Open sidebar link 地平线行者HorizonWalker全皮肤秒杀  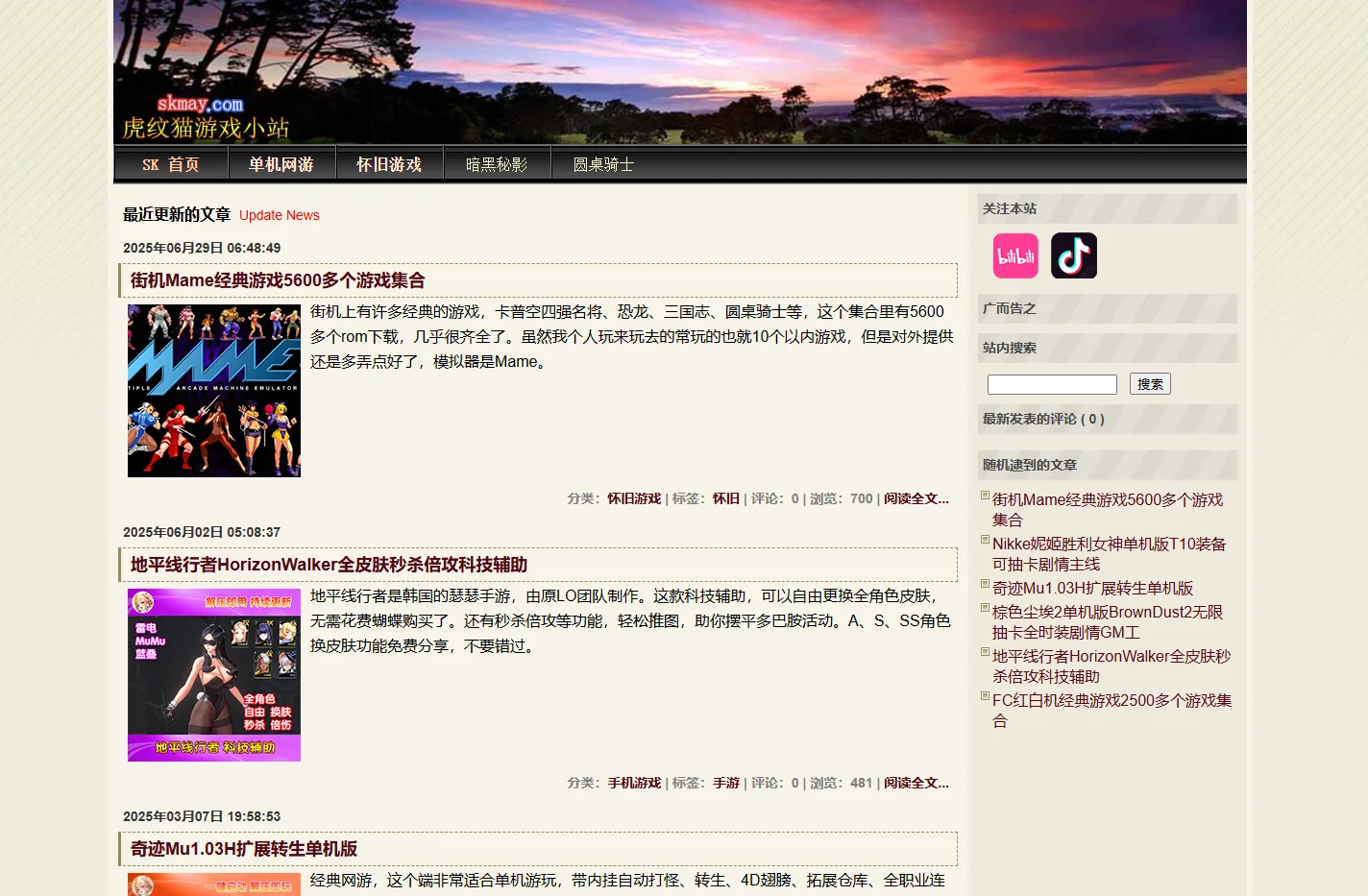tap(1111, 666)
